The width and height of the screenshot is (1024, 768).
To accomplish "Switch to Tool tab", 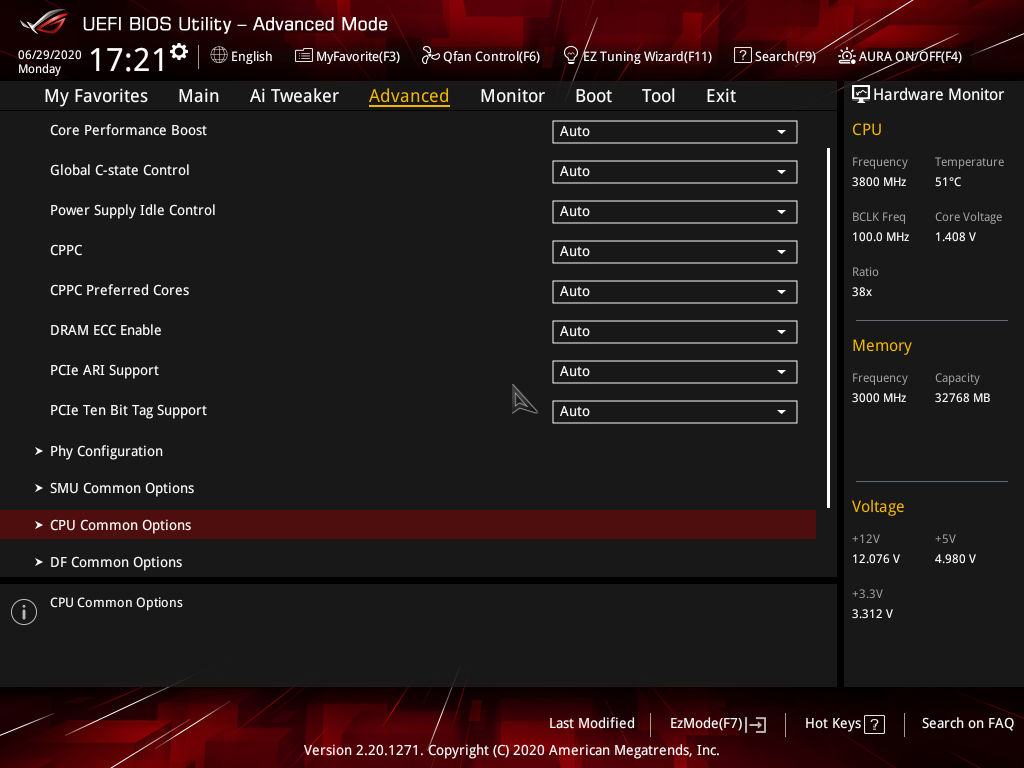I will click(658, 96).
